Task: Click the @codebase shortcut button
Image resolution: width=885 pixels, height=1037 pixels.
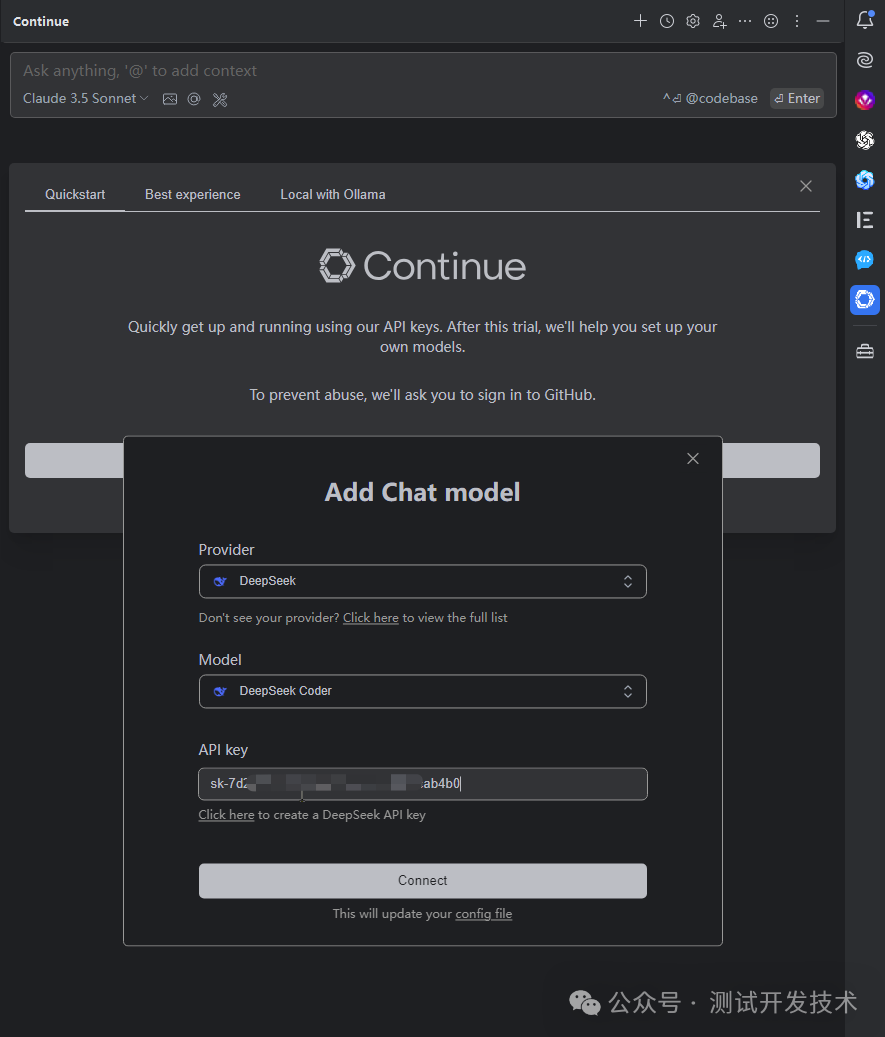Action: (x=710, y=99)
